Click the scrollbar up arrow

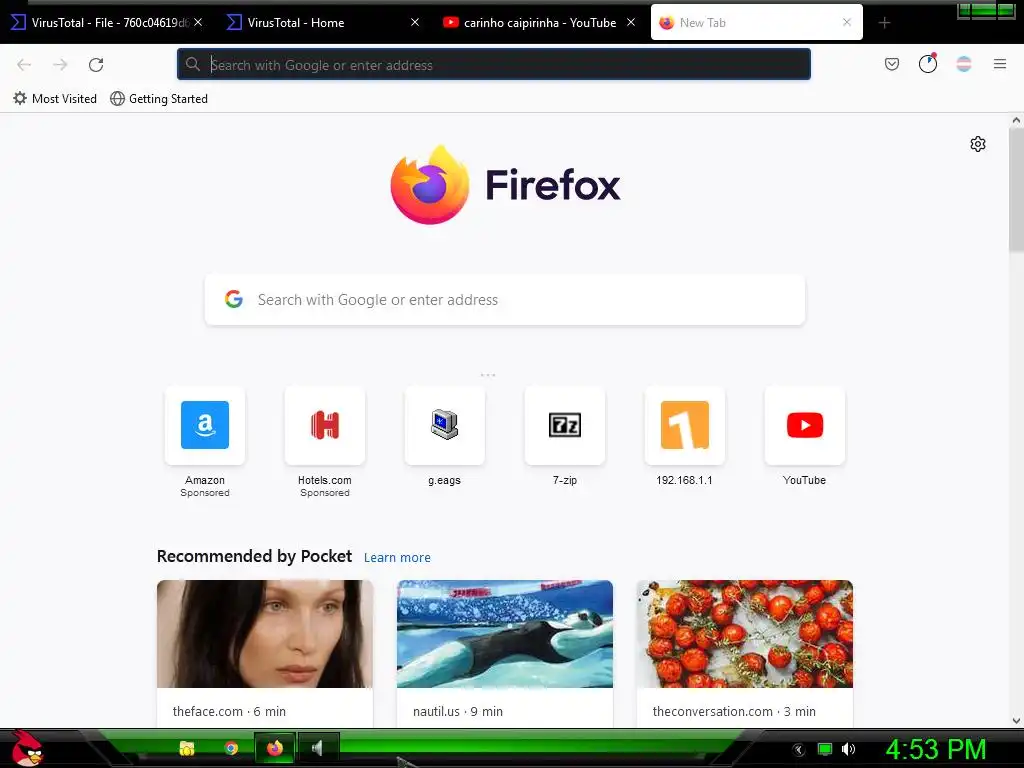1016,120
